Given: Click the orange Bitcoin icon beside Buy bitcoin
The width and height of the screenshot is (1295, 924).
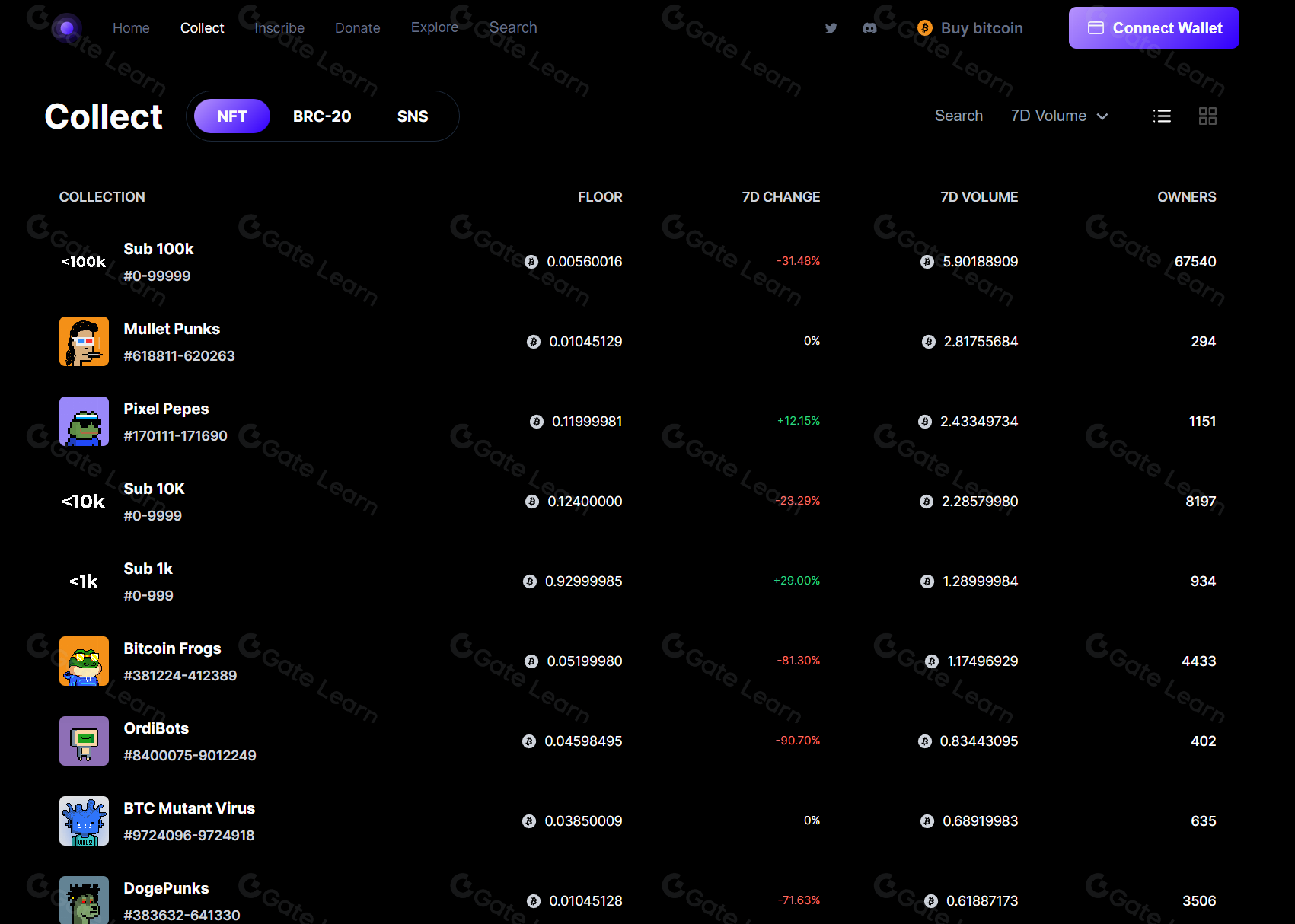Looking at the screenshot, I should pos(925,28).
